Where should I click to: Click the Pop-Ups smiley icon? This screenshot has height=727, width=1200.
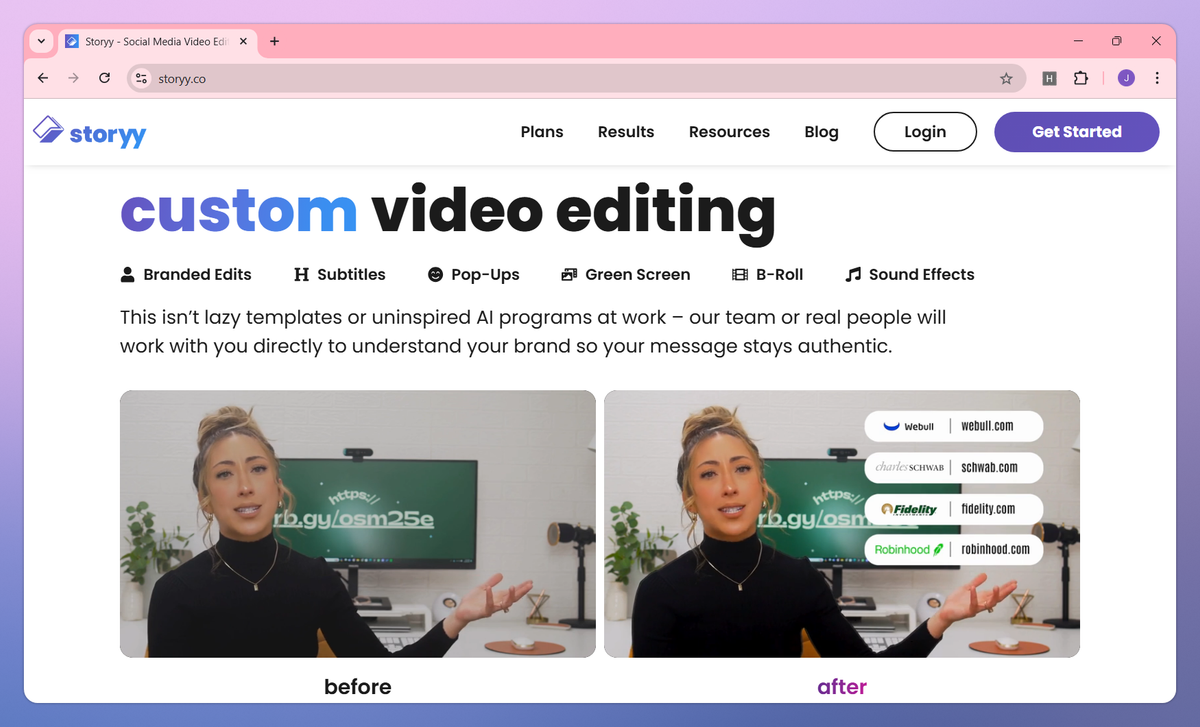pos(435,274)
